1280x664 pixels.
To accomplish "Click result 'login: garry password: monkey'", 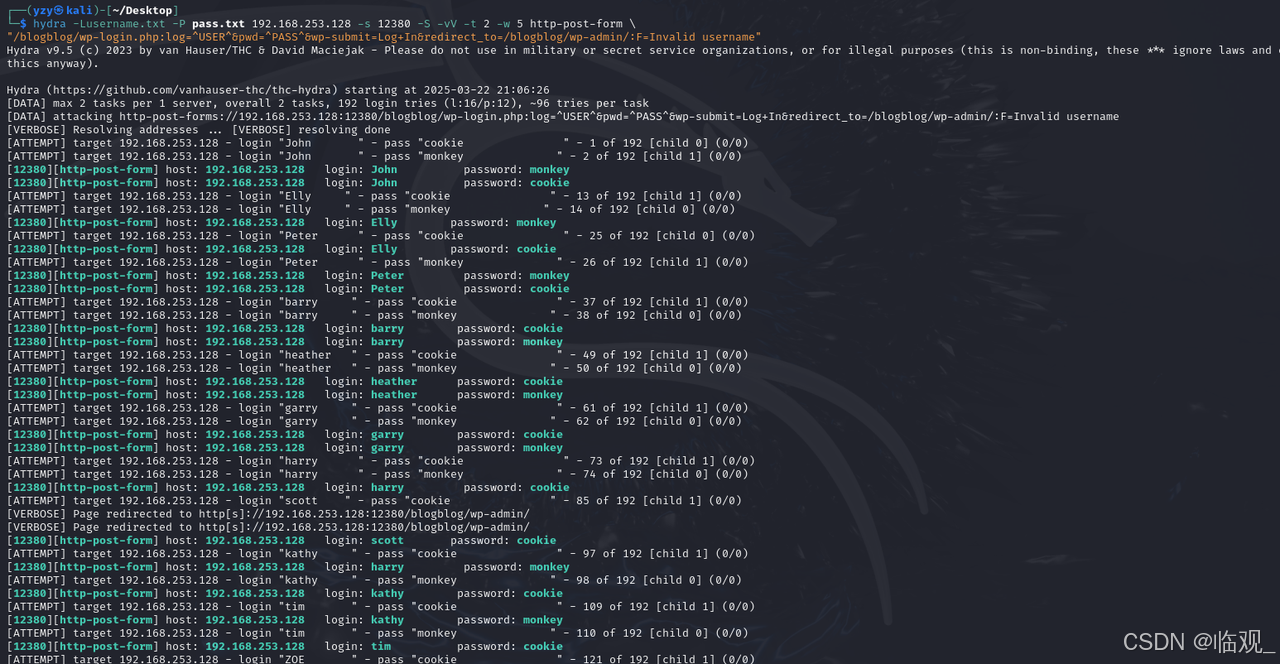I will point(285,447).
